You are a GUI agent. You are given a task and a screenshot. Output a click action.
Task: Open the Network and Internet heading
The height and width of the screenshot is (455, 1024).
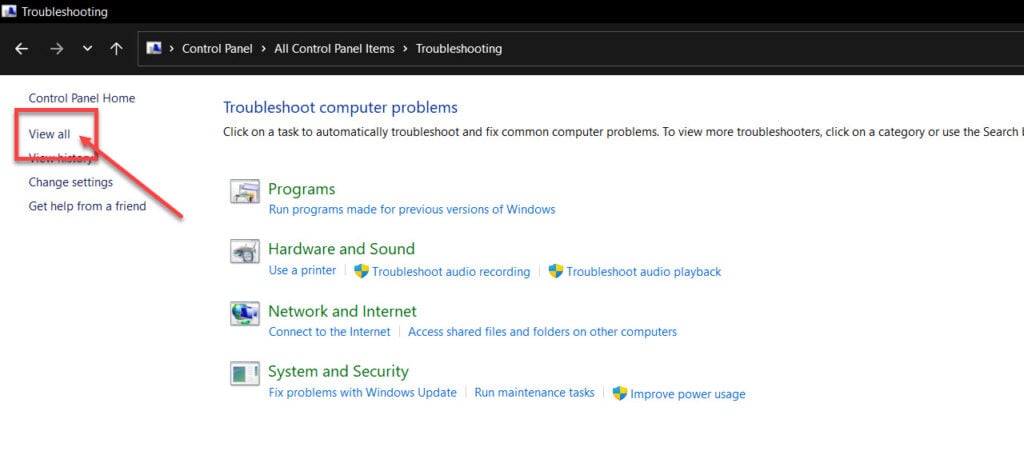click(x=342, y=311)
